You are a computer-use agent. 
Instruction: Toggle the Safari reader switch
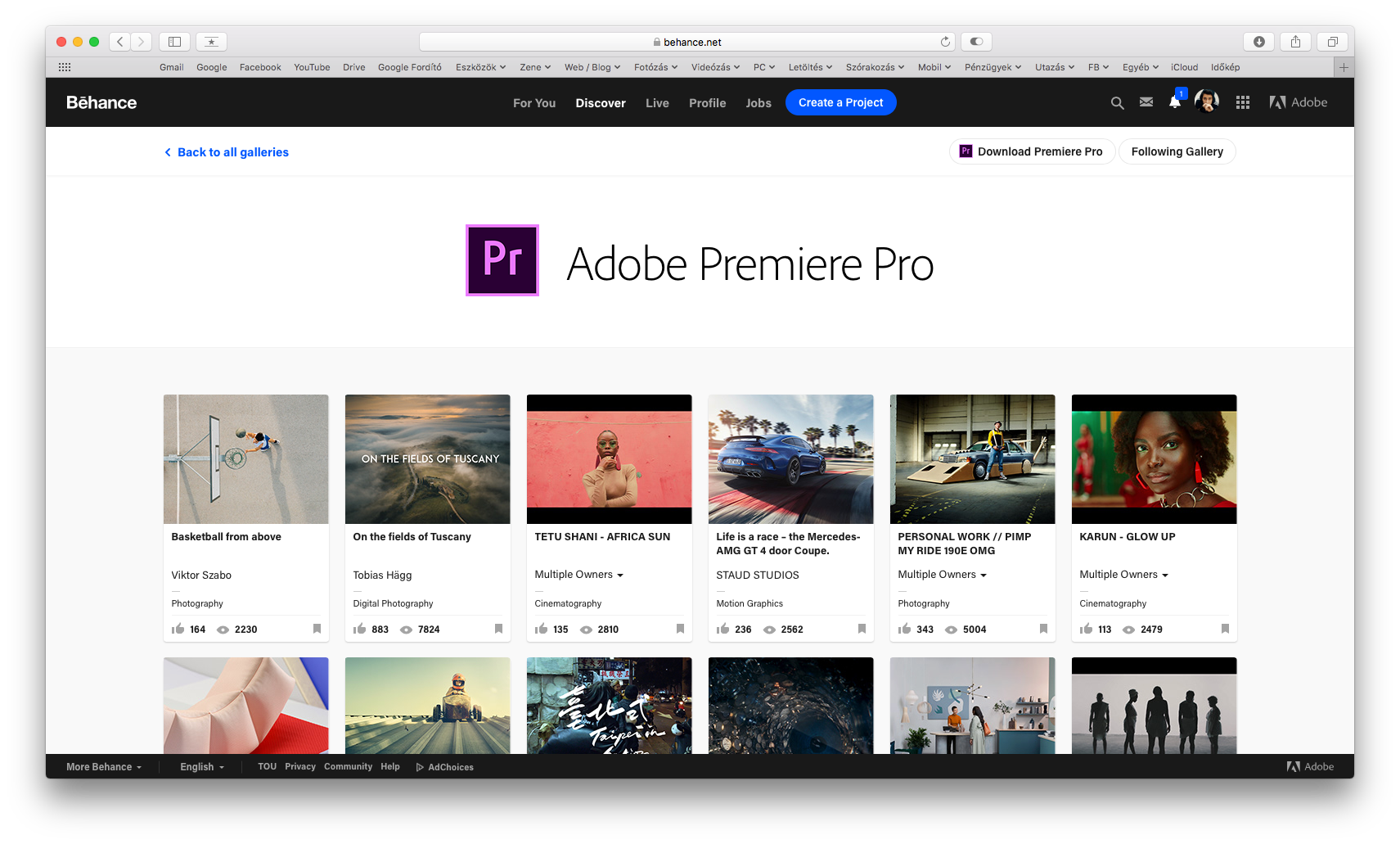pos(976,42)
